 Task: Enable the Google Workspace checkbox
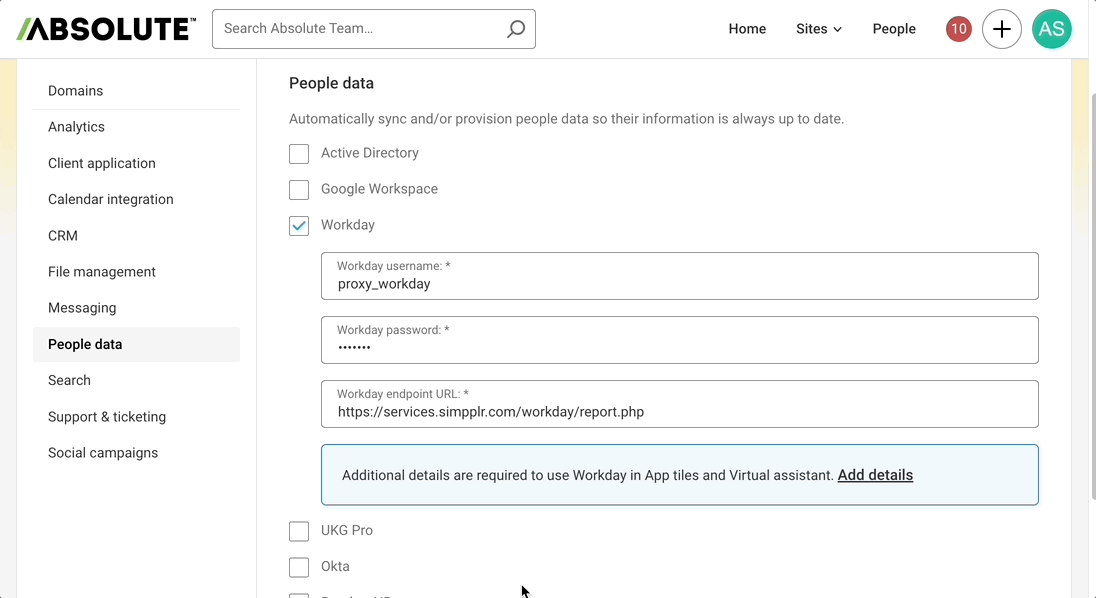[x=299, y=189]
